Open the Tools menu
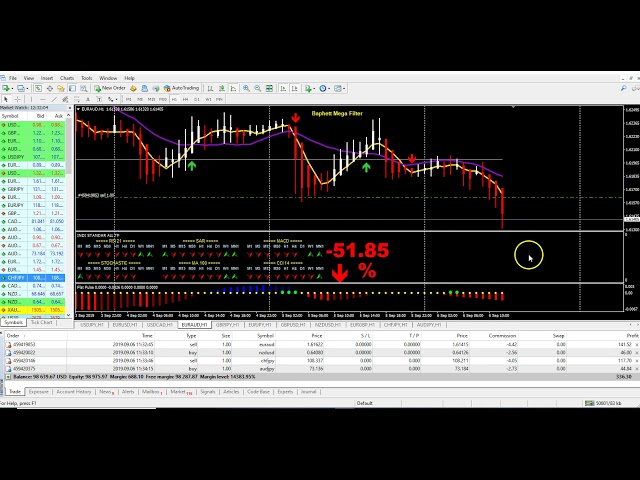The width and height of the screenshot is (640, 480). pos(87,78)
